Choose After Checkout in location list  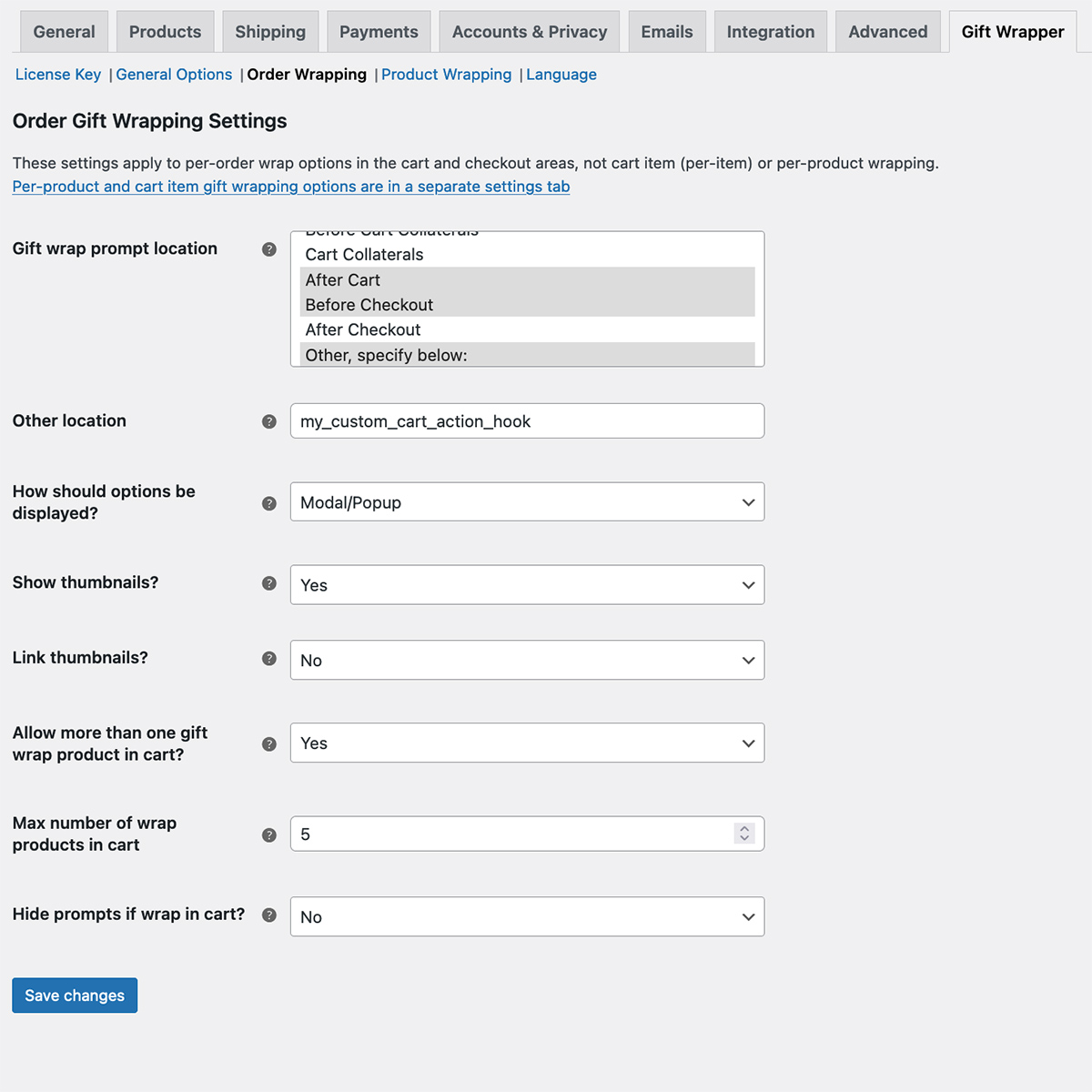527,329
